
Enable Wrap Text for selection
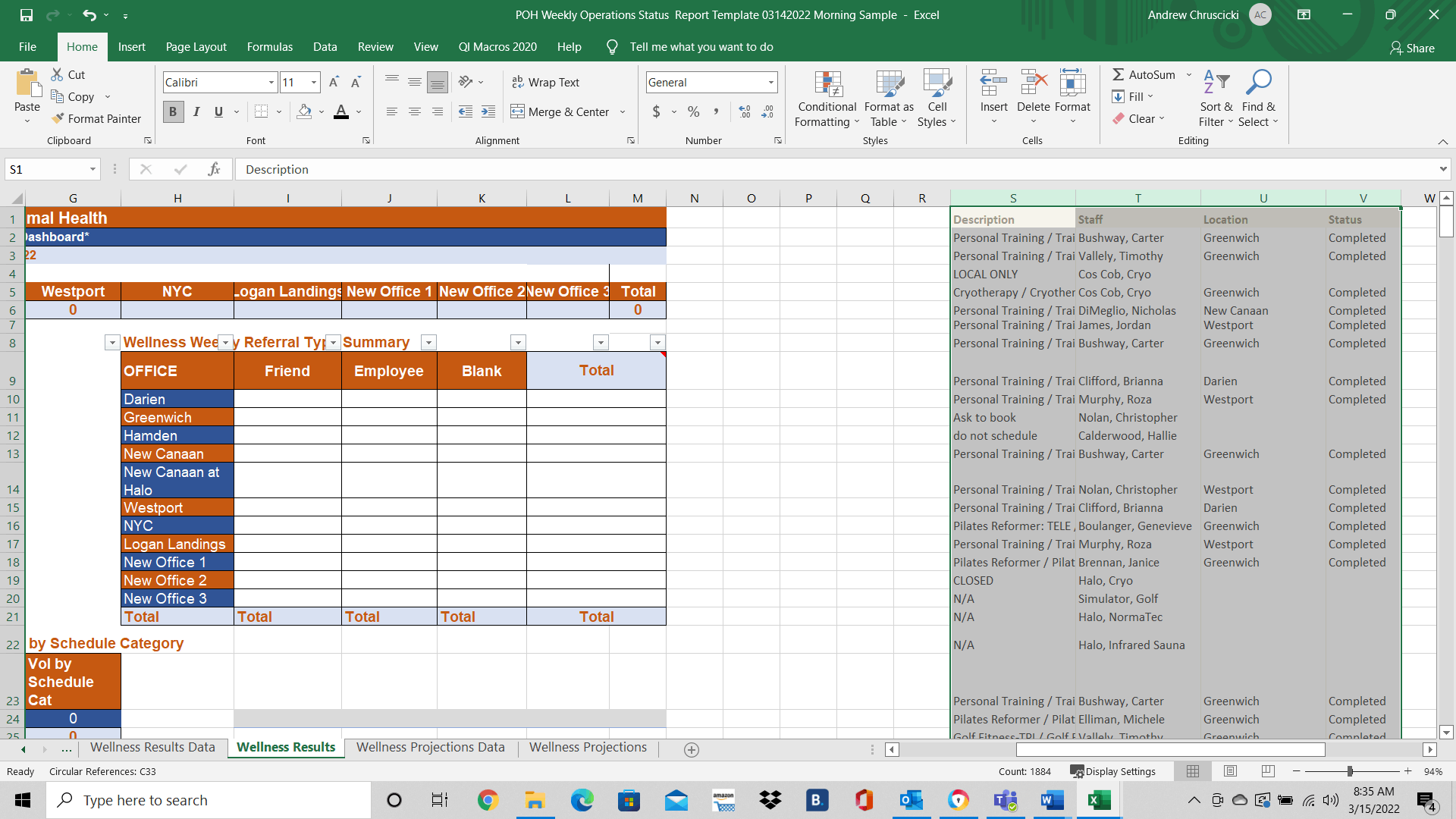(x=546, y=82)
